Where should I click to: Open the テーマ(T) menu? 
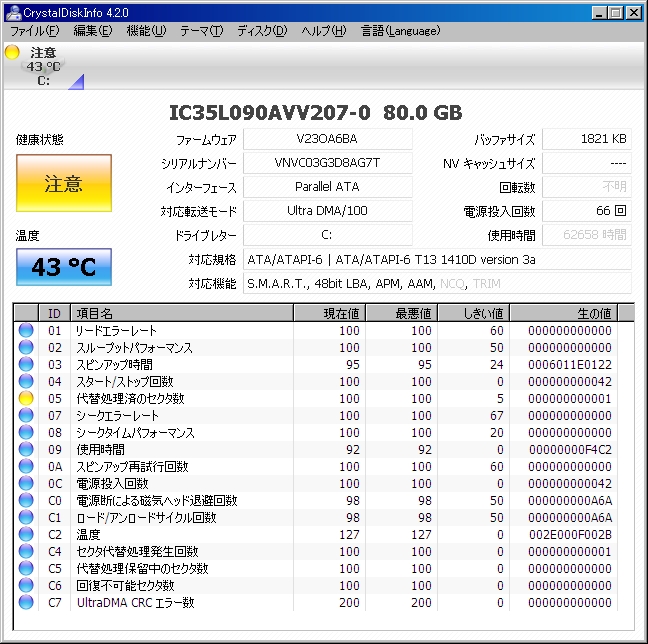point(201,31)
